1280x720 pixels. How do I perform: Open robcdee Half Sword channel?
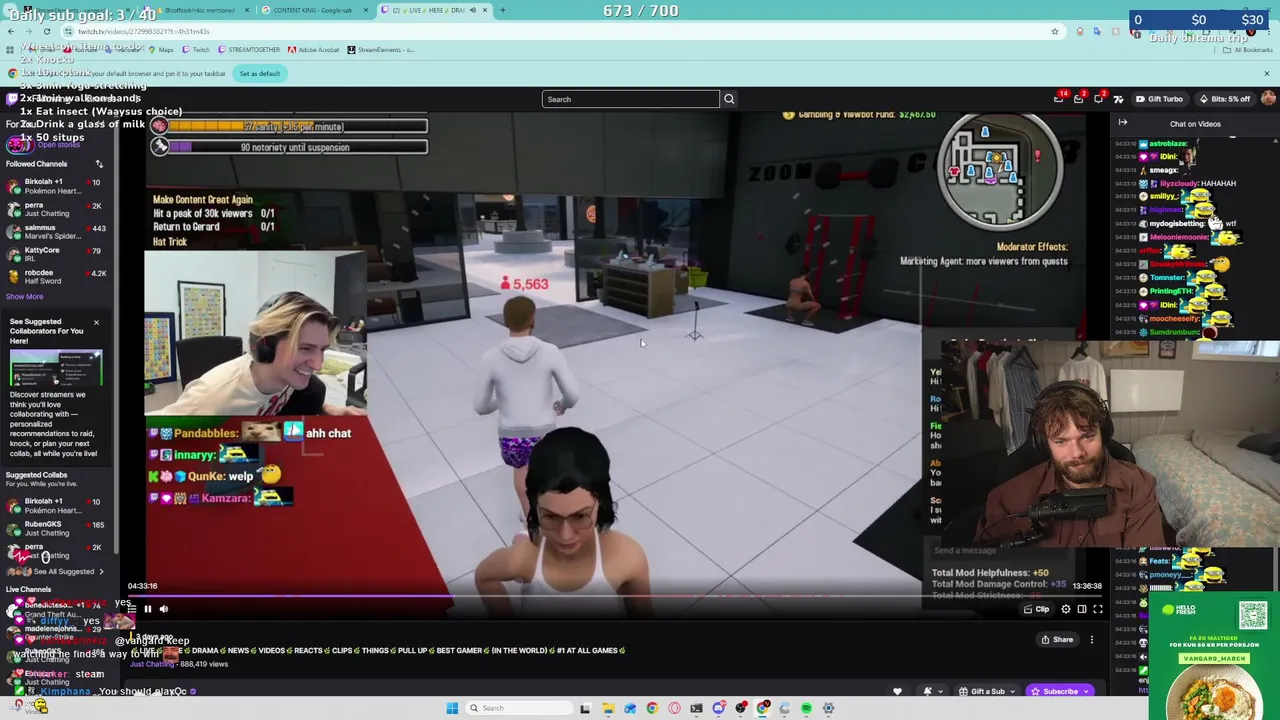click(57, 277)
